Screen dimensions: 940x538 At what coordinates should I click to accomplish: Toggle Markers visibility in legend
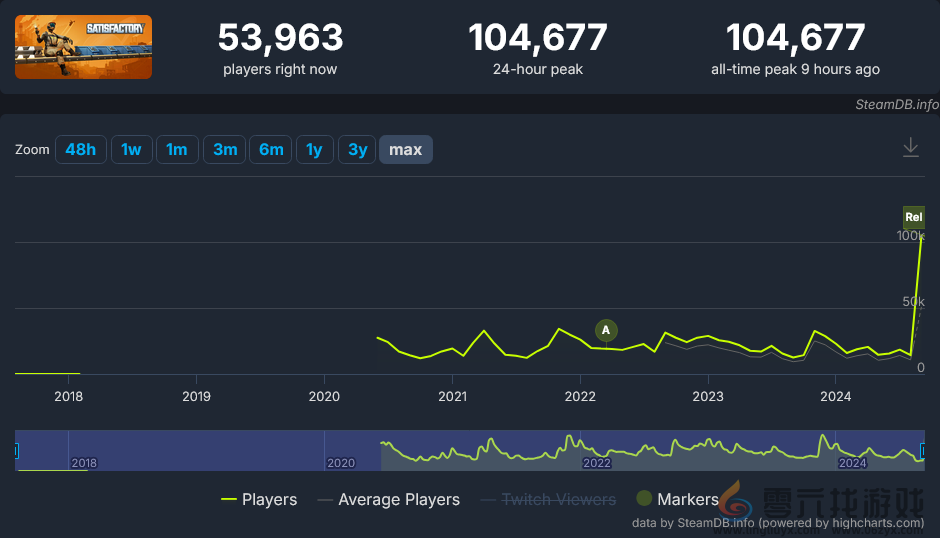point(677,499)
